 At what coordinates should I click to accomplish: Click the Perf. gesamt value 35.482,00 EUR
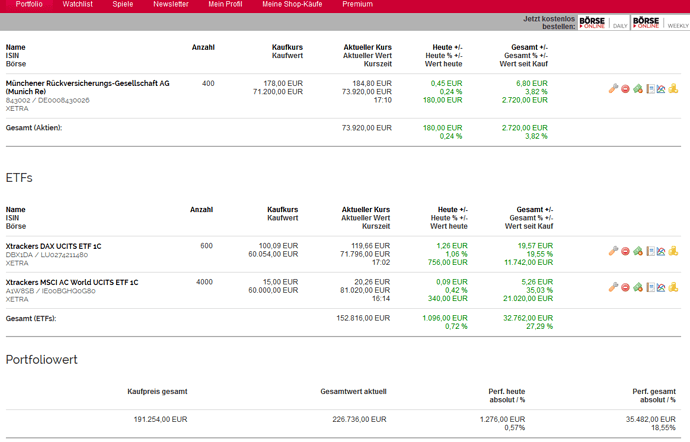coord(650,419)
